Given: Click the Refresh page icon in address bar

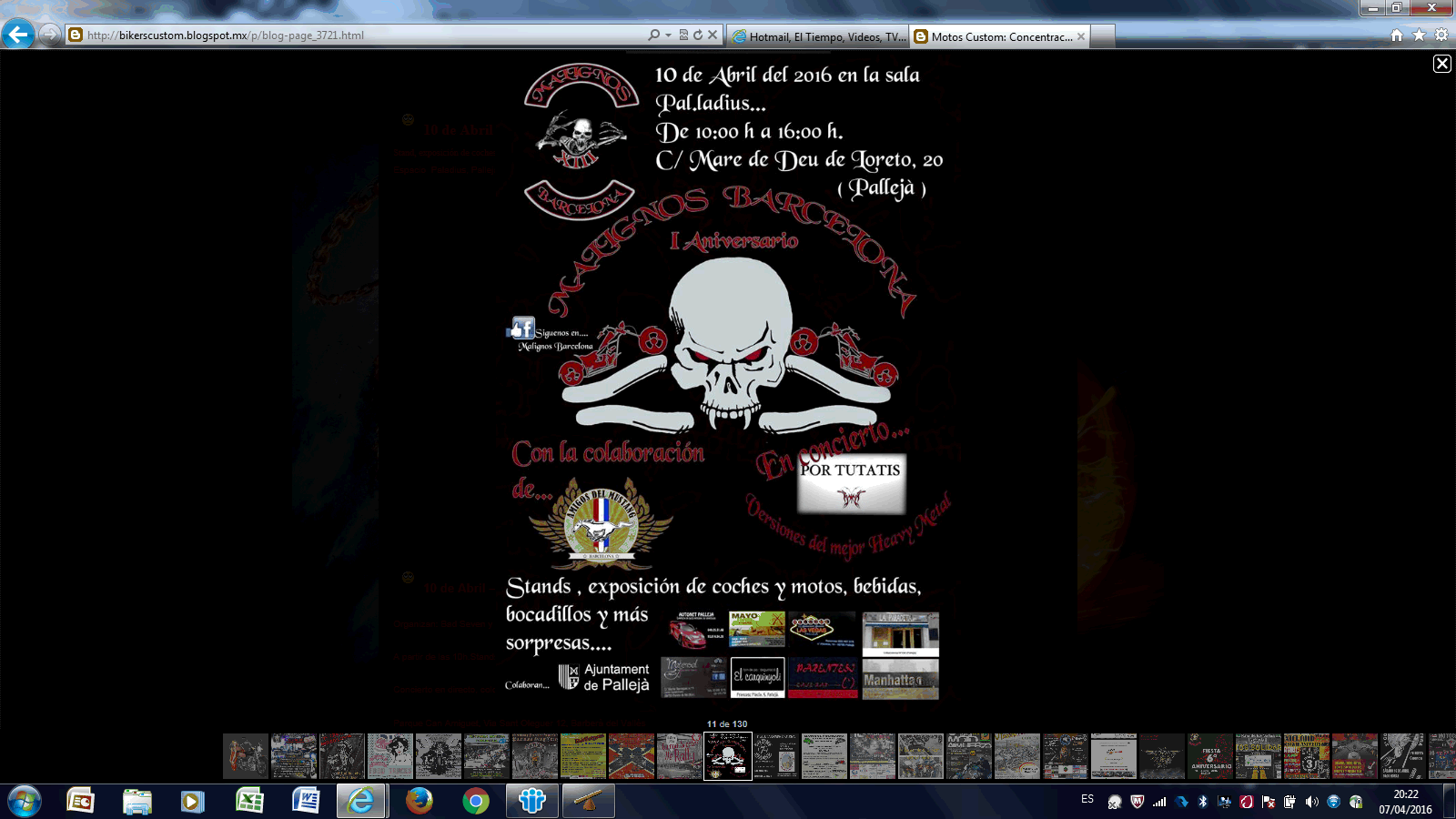Looking at the screenshot, I should point(698,35).
